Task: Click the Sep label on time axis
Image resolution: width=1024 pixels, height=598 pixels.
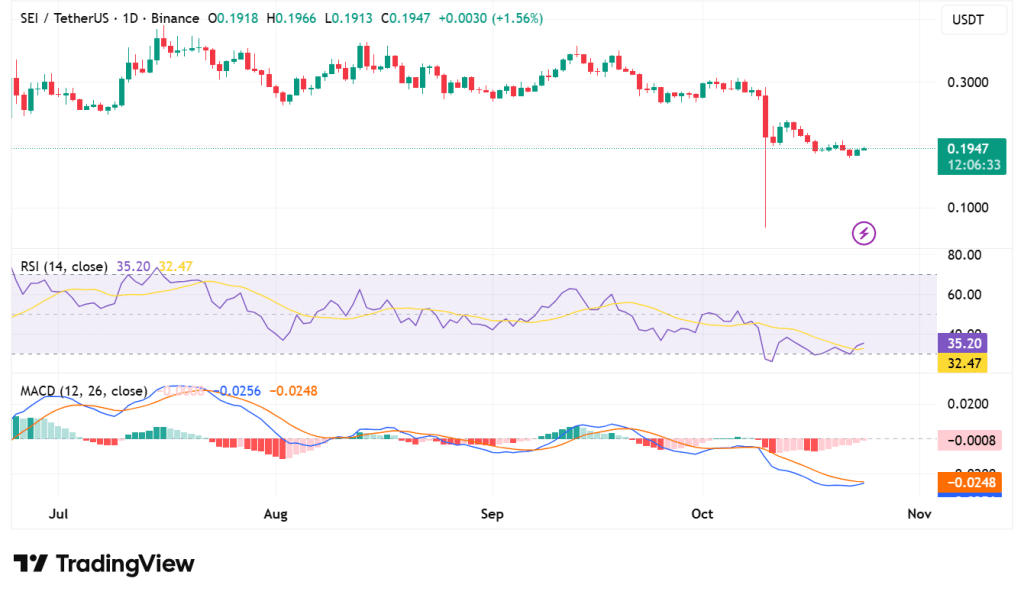Action: click(x=490, y=514)
